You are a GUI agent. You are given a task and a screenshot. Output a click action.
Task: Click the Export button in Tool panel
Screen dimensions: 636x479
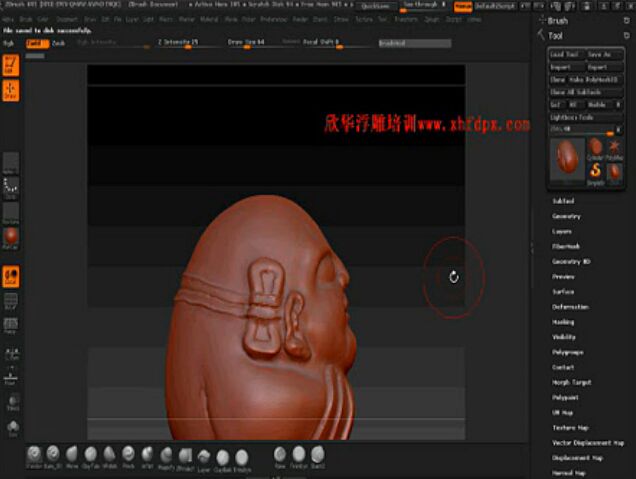604,67
